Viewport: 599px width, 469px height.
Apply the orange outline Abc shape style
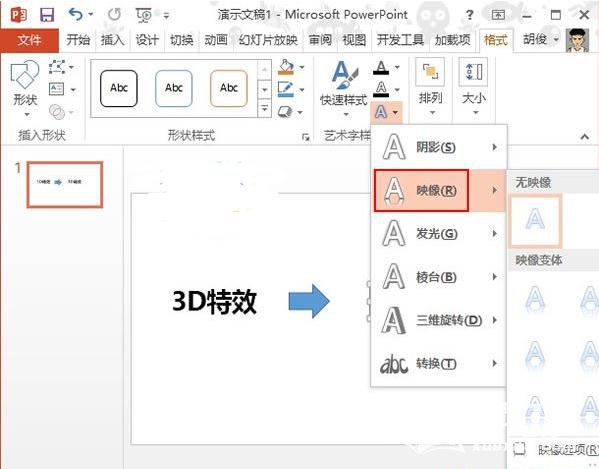coord(229,88)
